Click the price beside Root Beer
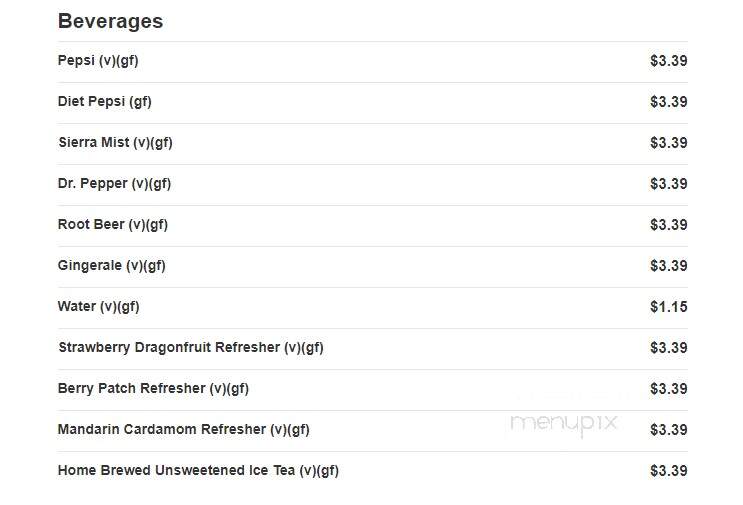This screenshot has width=743, height=505. click(x=669, y=225)
